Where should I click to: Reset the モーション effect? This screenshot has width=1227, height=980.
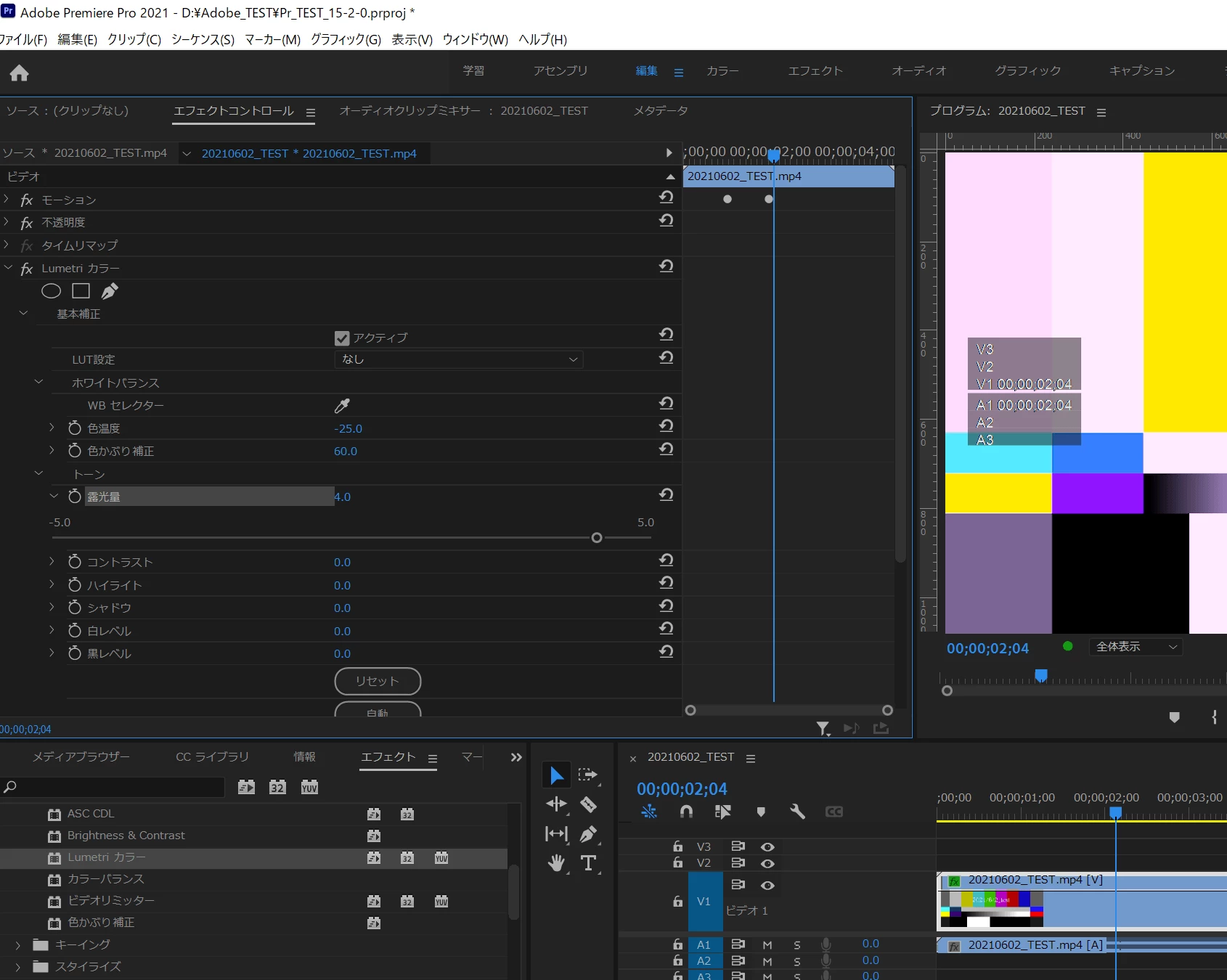coord(666,197)
